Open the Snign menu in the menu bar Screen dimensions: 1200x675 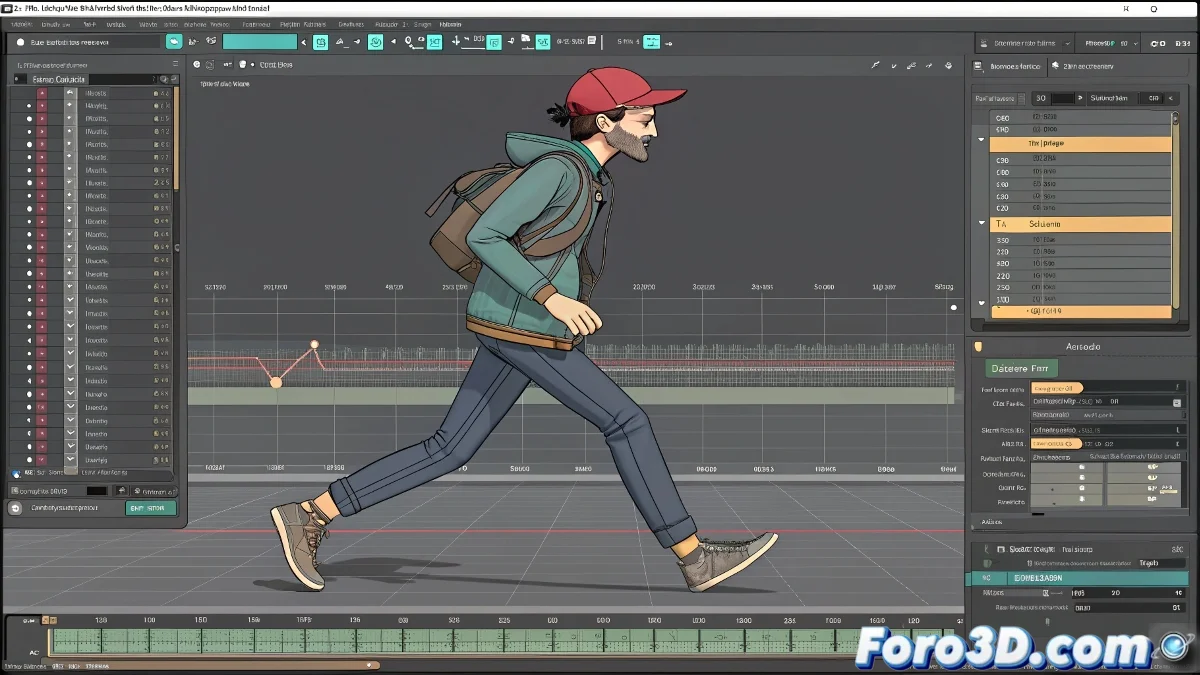tap(422, 23)
